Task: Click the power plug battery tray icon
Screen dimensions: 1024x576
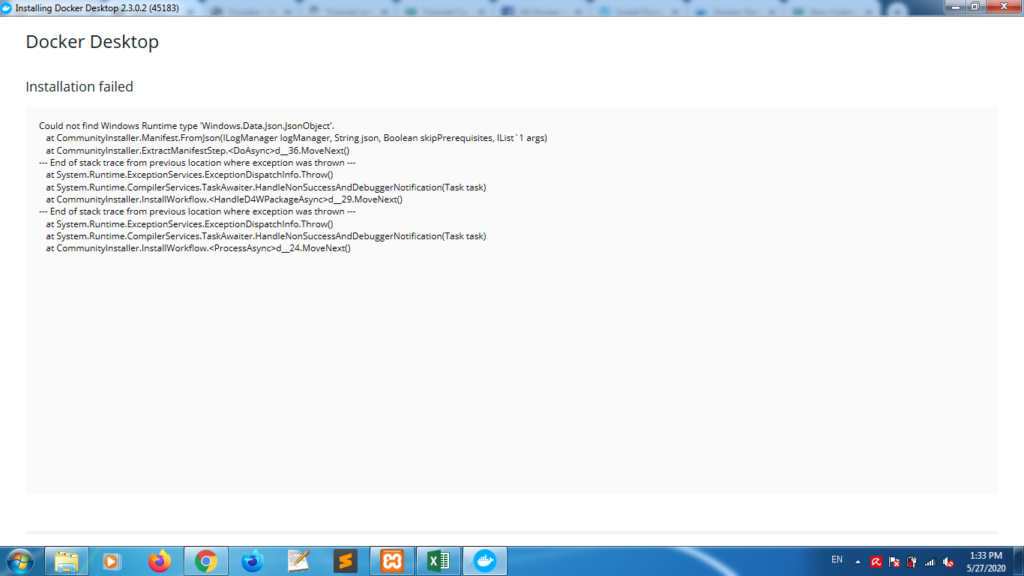Action: coord(912,562)
